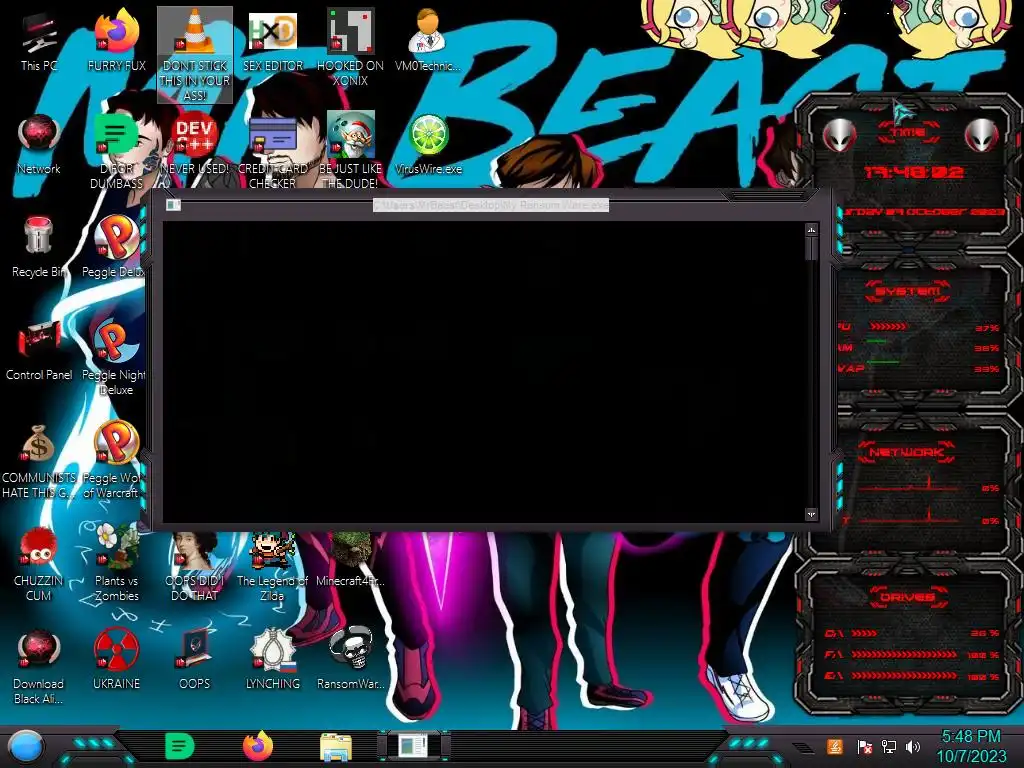Open the OOPS DID I DO THAT shortcut

(x=195, y=567)
